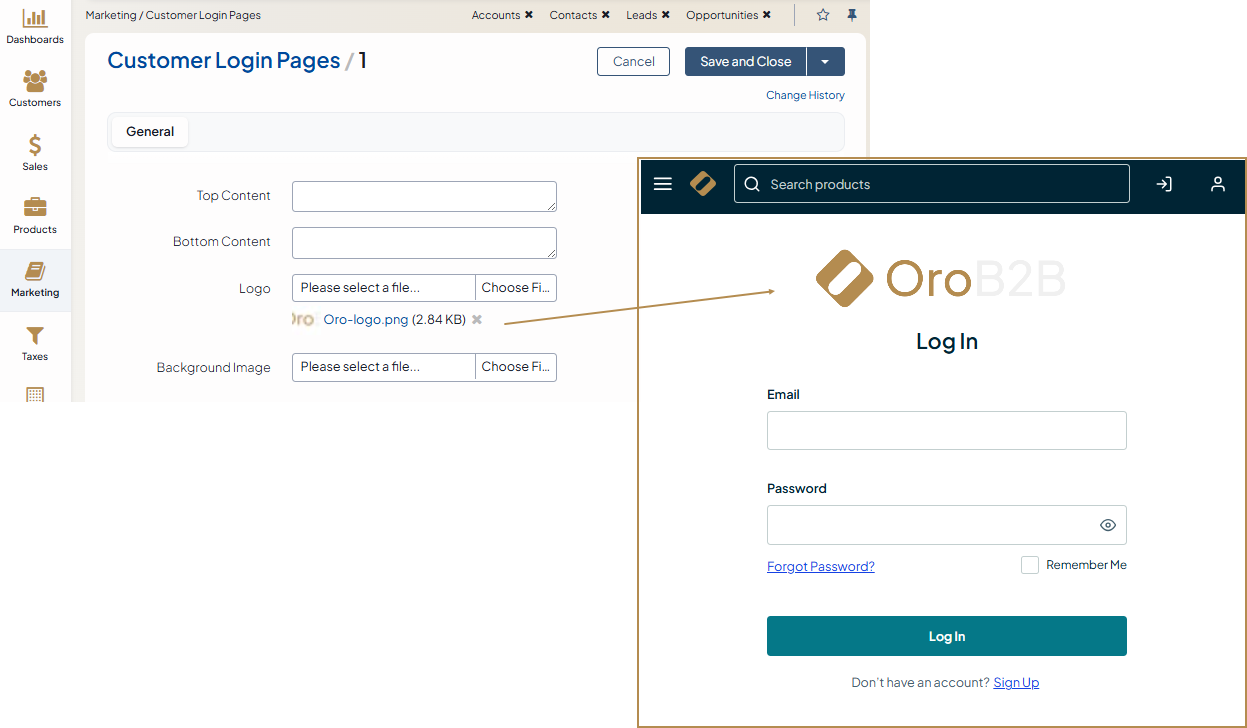Switch to the General tab
The height and width of the screenshot is (728, 1247).
pos(150,132)
